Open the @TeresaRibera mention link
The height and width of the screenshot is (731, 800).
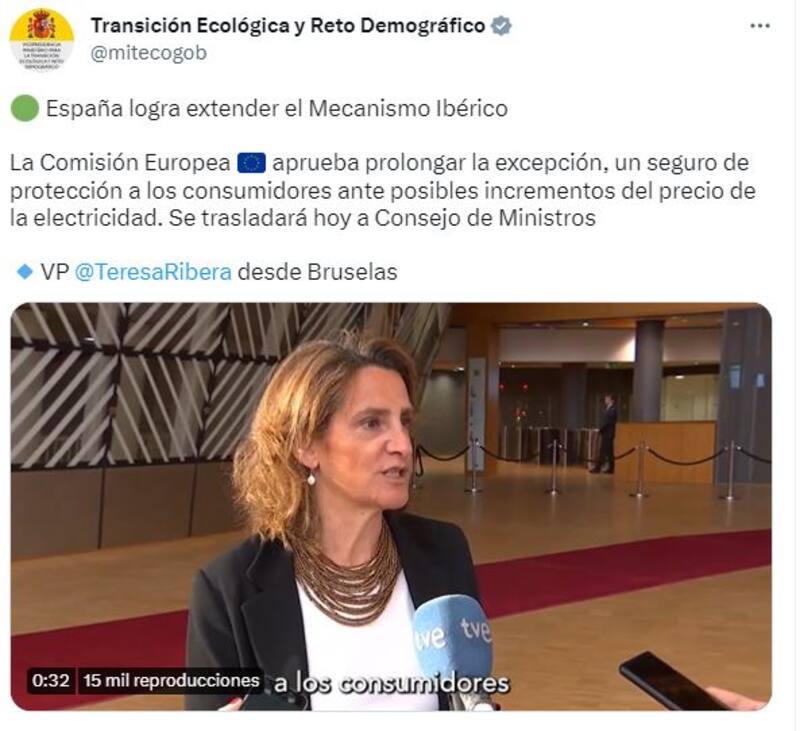coord(153,272)
